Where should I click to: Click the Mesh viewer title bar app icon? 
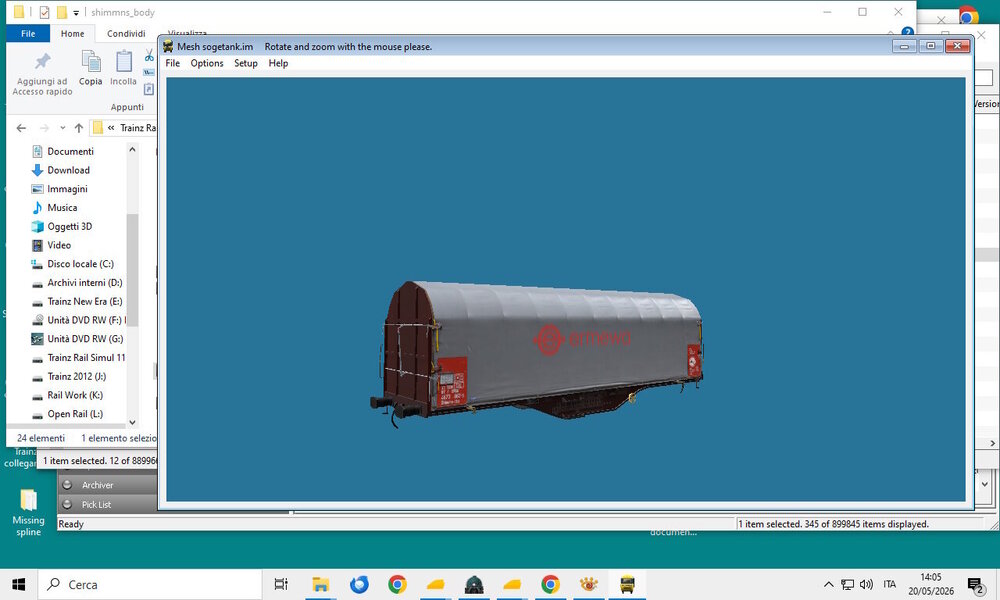point(168,47)
